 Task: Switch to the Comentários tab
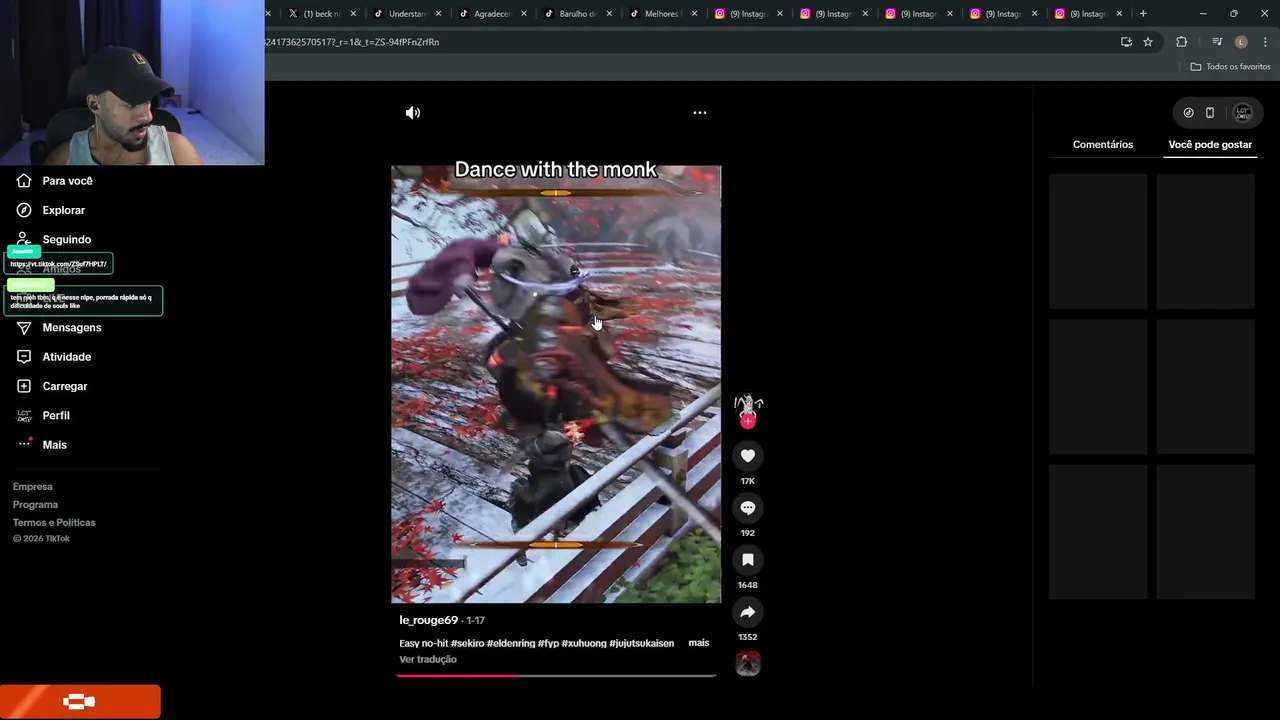click(x=1103, y=145)
